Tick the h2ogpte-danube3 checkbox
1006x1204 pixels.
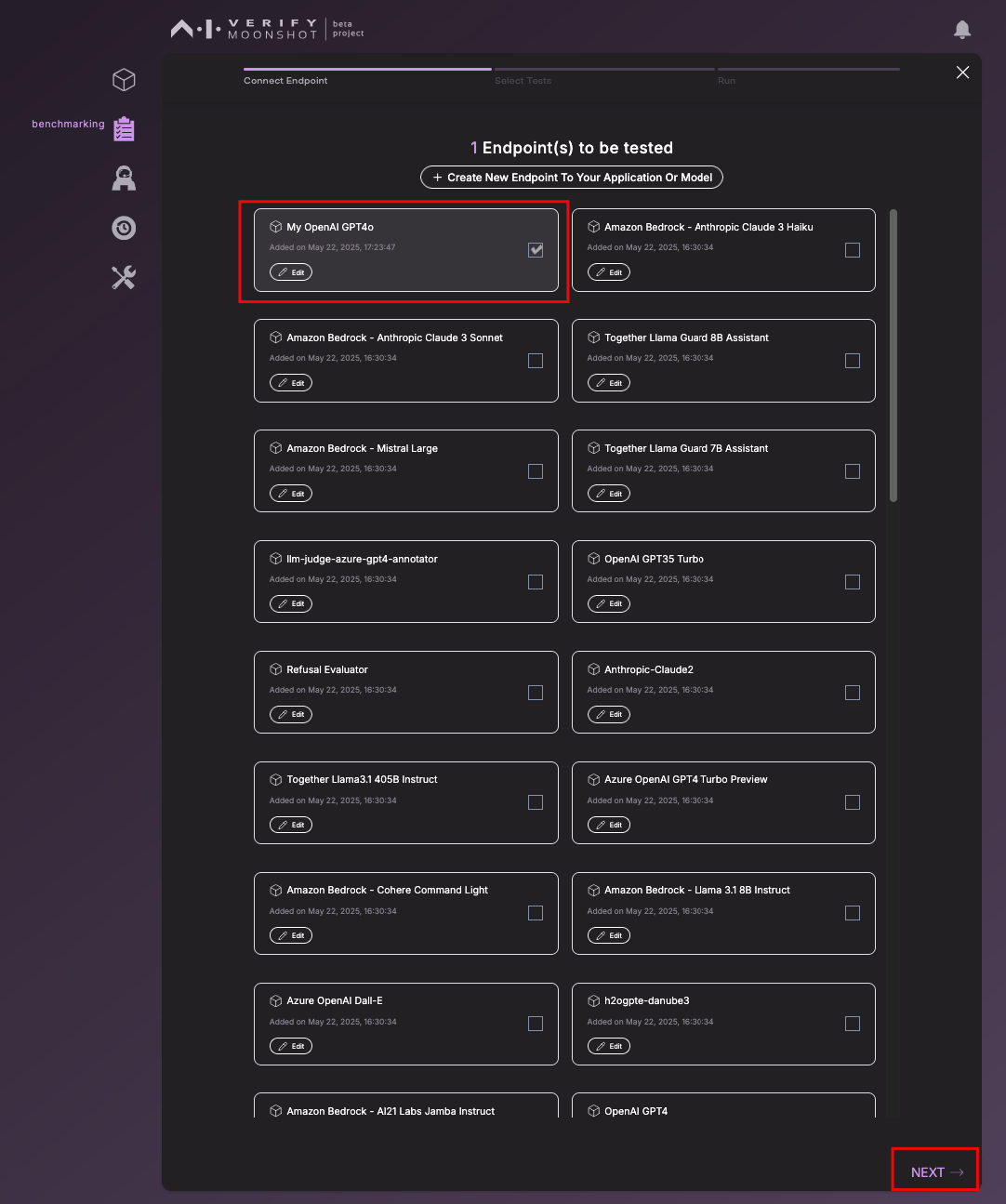point(853,1024)
